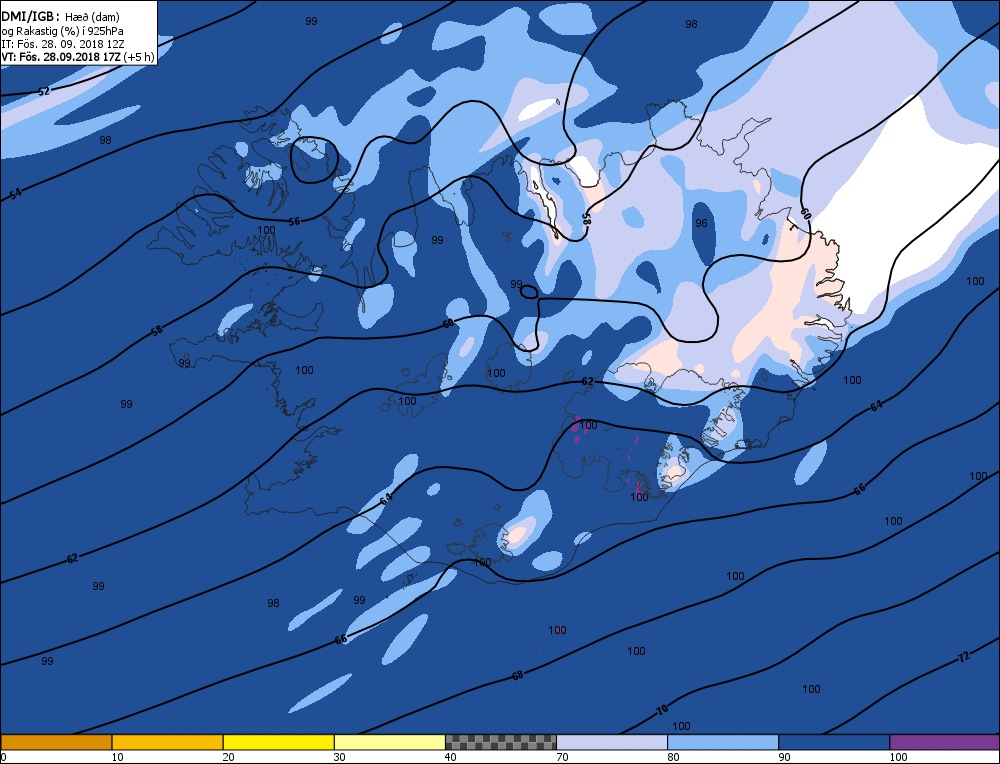Click the legend tick label '70'
Viewport: 1000px width, 764px height.
tap(561, 757)
